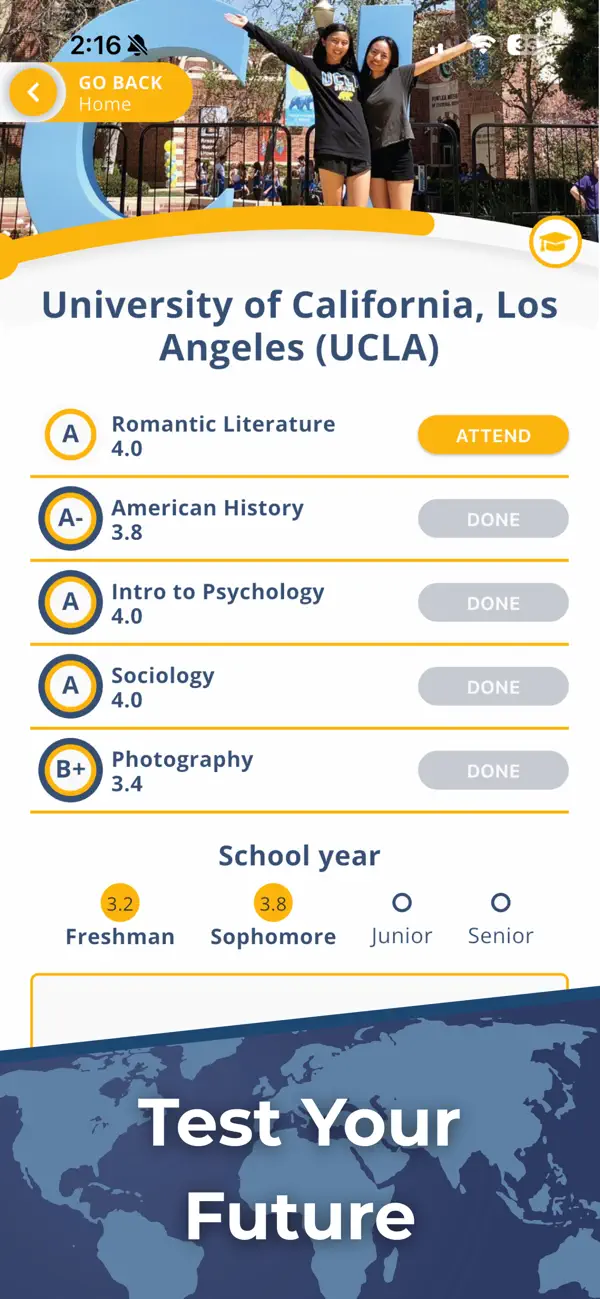Viewport: 600px width, 1299px height.
Task: Tap the A- grade badge for American History
Action: (70, 519)
